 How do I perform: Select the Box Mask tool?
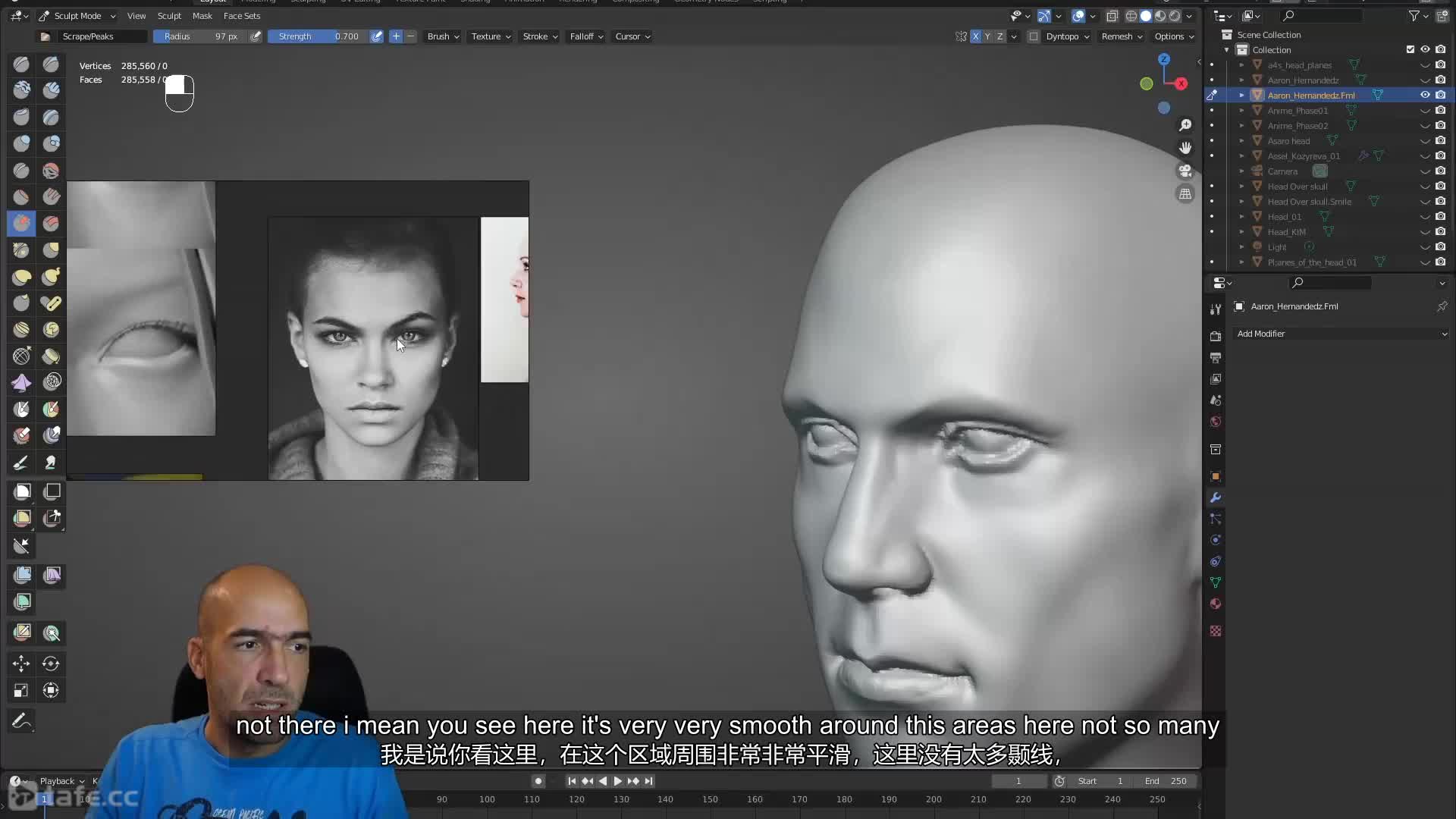coord(22,491)
